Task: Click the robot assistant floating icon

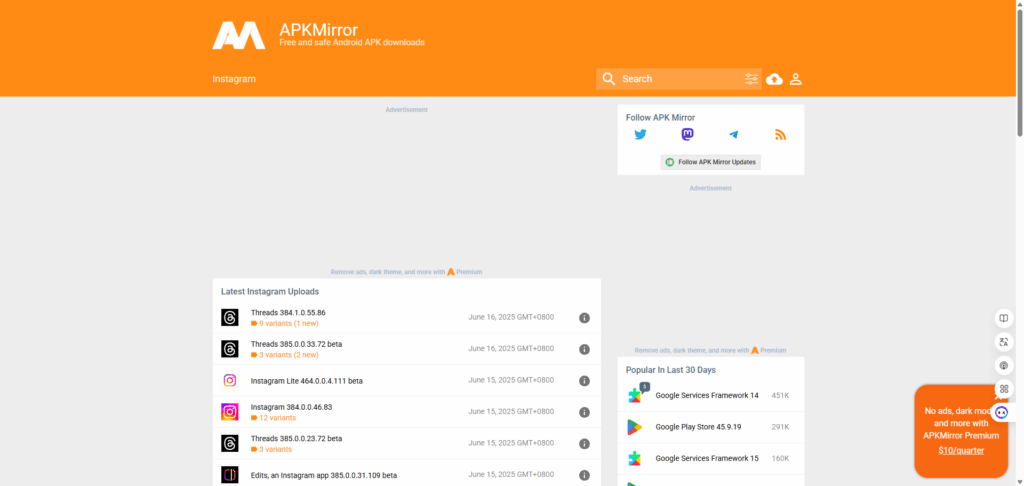Action: coord(1002,412)
